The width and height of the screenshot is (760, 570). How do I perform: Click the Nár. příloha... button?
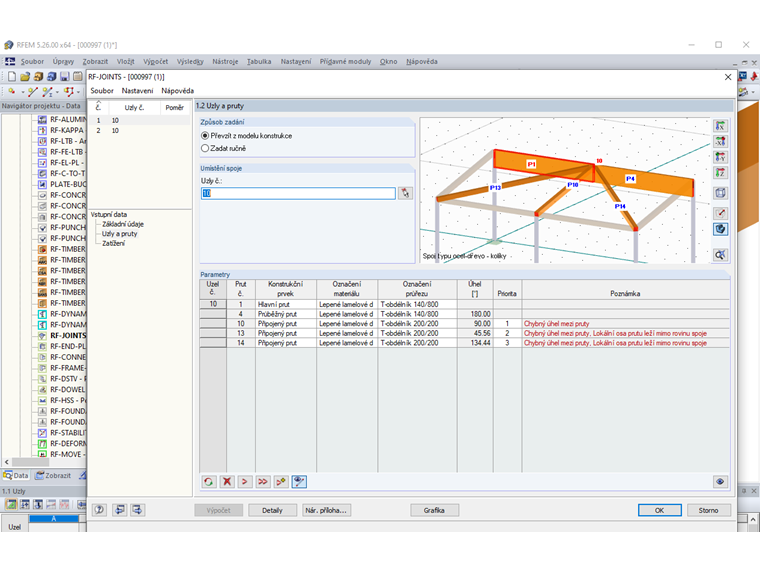point(326,510)
